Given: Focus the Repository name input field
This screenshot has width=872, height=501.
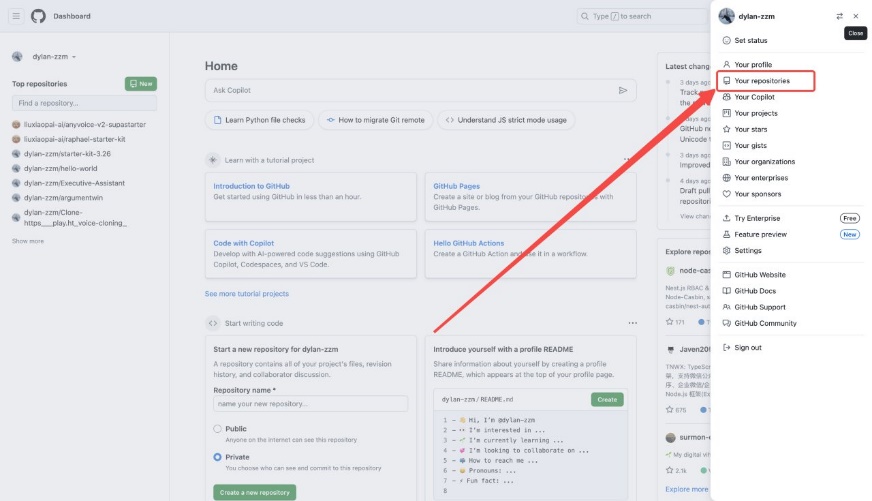Looking at the screenshot, I should (310, 404).
